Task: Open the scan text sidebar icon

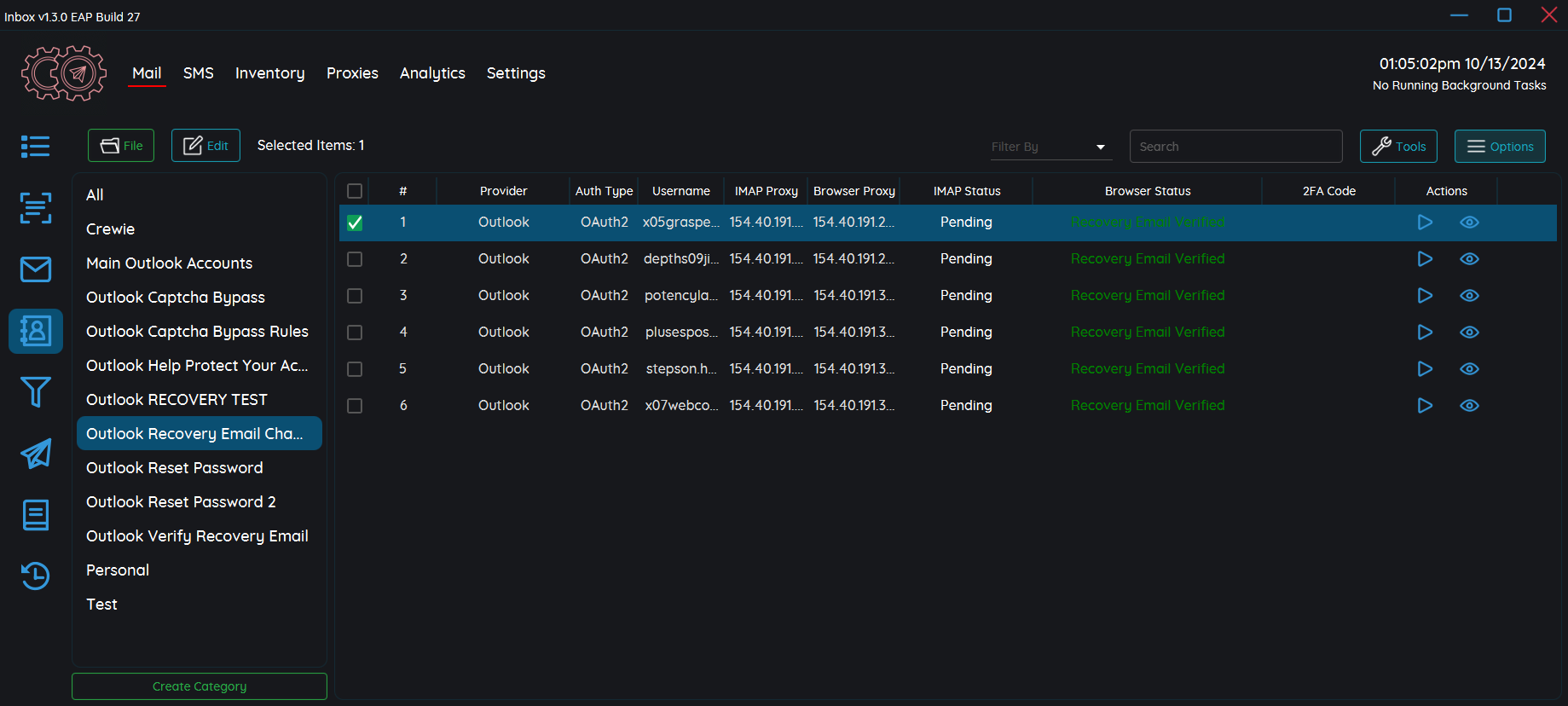Action: [x=35, y=207]
